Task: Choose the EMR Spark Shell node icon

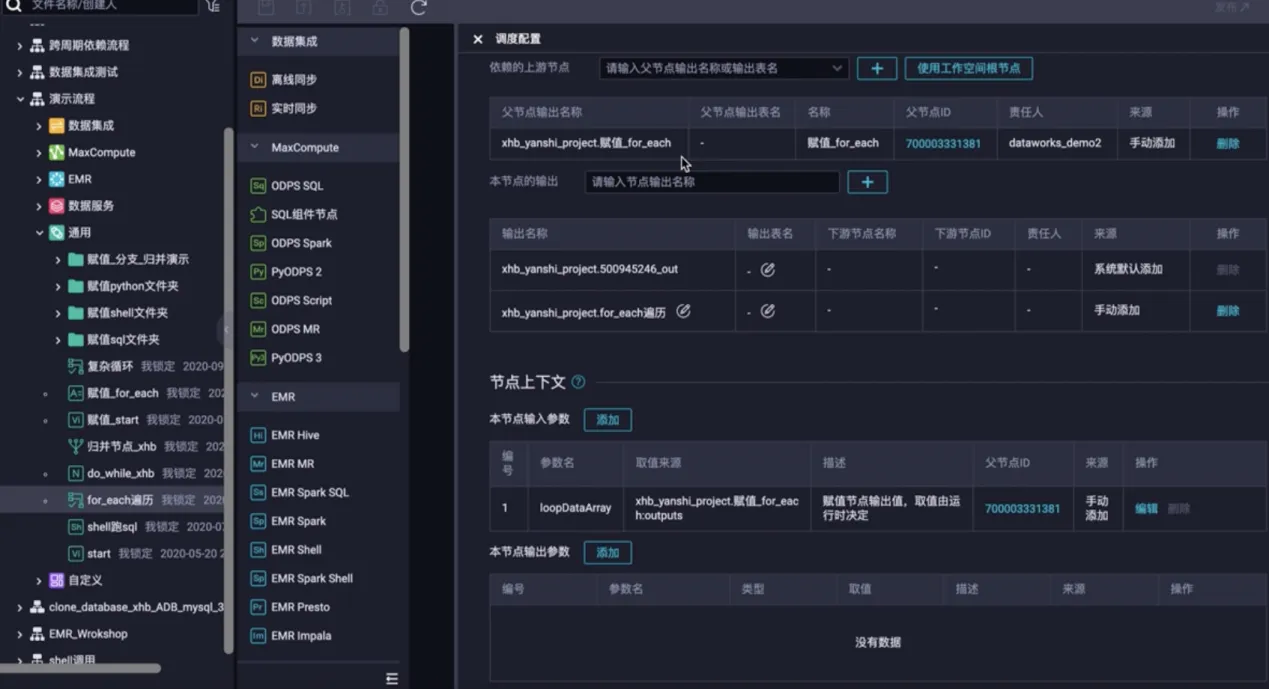Action: pyautogui.click(x=258, y=578)
